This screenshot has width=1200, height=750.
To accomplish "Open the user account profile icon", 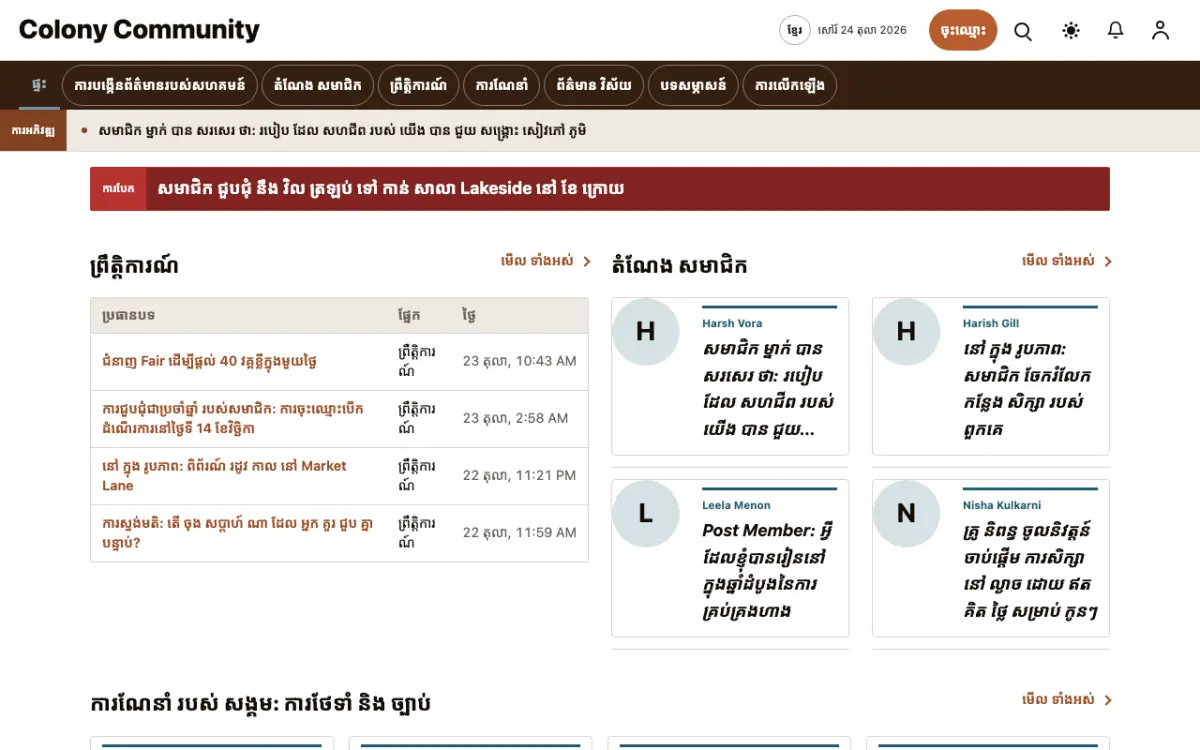I will (1160, 31).
